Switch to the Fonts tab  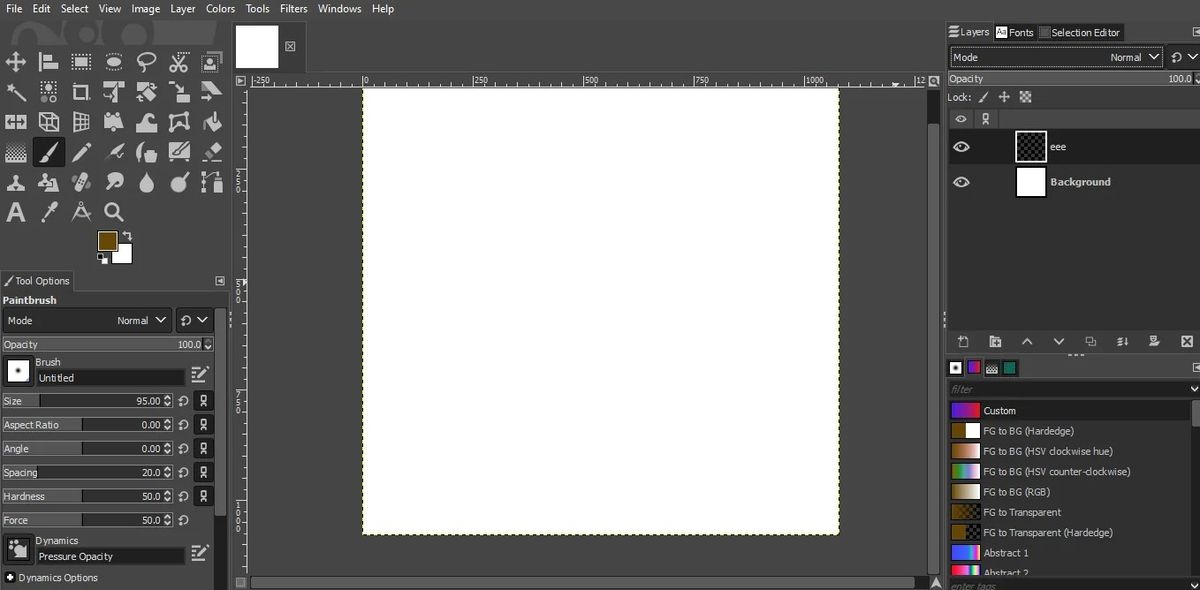pyautogui.click(x=1014, y=32)
